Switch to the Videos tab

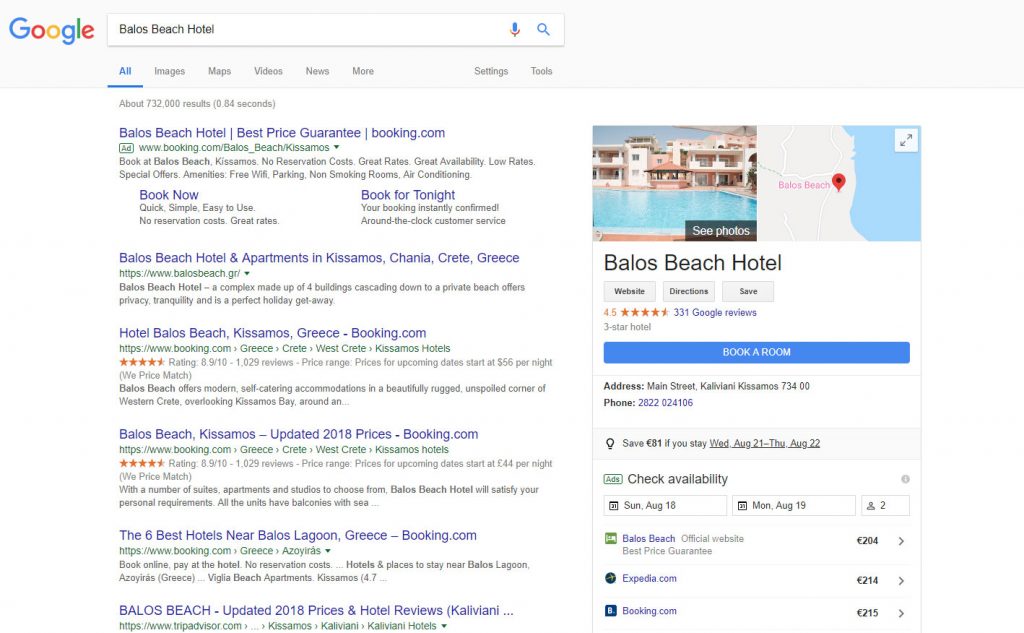(268, 71)
